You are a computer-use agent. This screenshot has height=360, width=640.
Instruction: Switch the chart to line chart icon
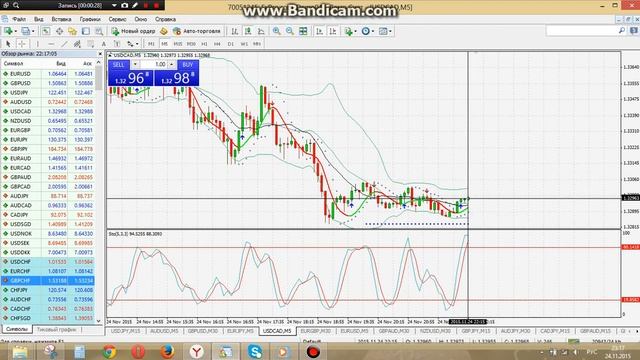(261, 31)
